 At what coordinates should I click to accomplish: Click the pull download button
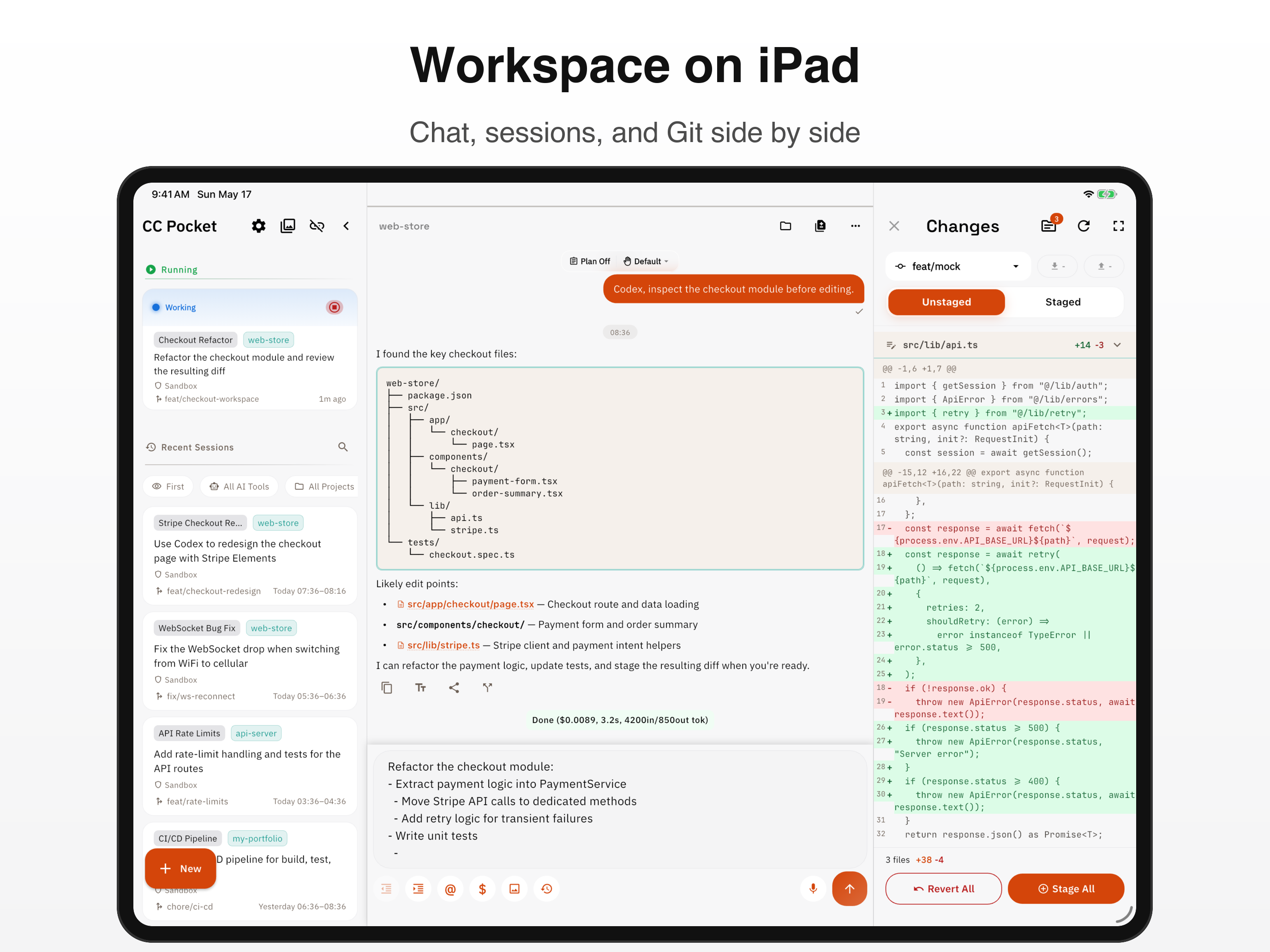(x=1057, y=266)
